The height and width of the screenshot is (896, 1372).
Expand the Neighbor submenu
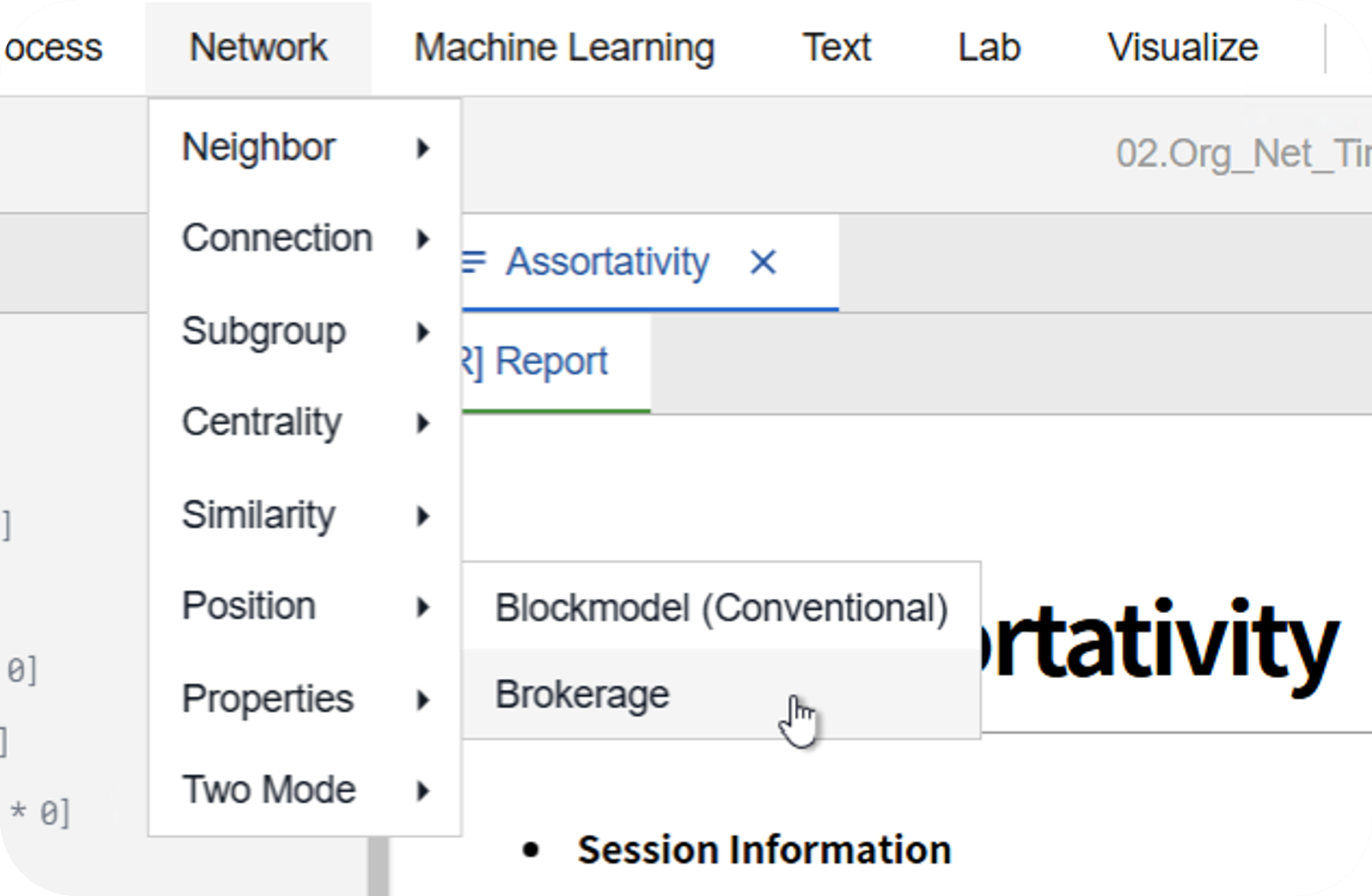coord(305,147)
